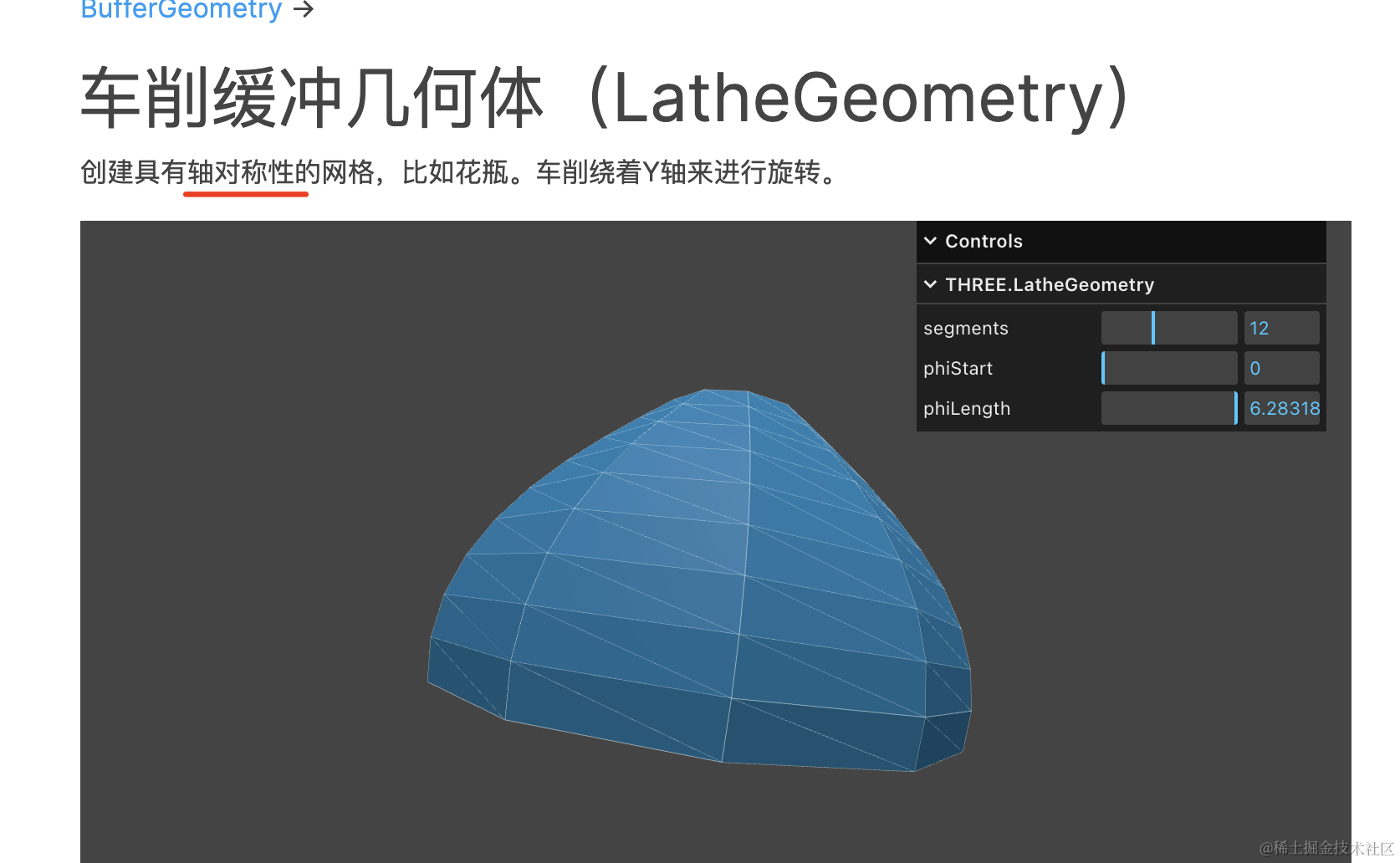Click the phiLength value field showing 6.28318
The width and height of the screenshot is (1400, 863).
click(x=1282, y=408)
